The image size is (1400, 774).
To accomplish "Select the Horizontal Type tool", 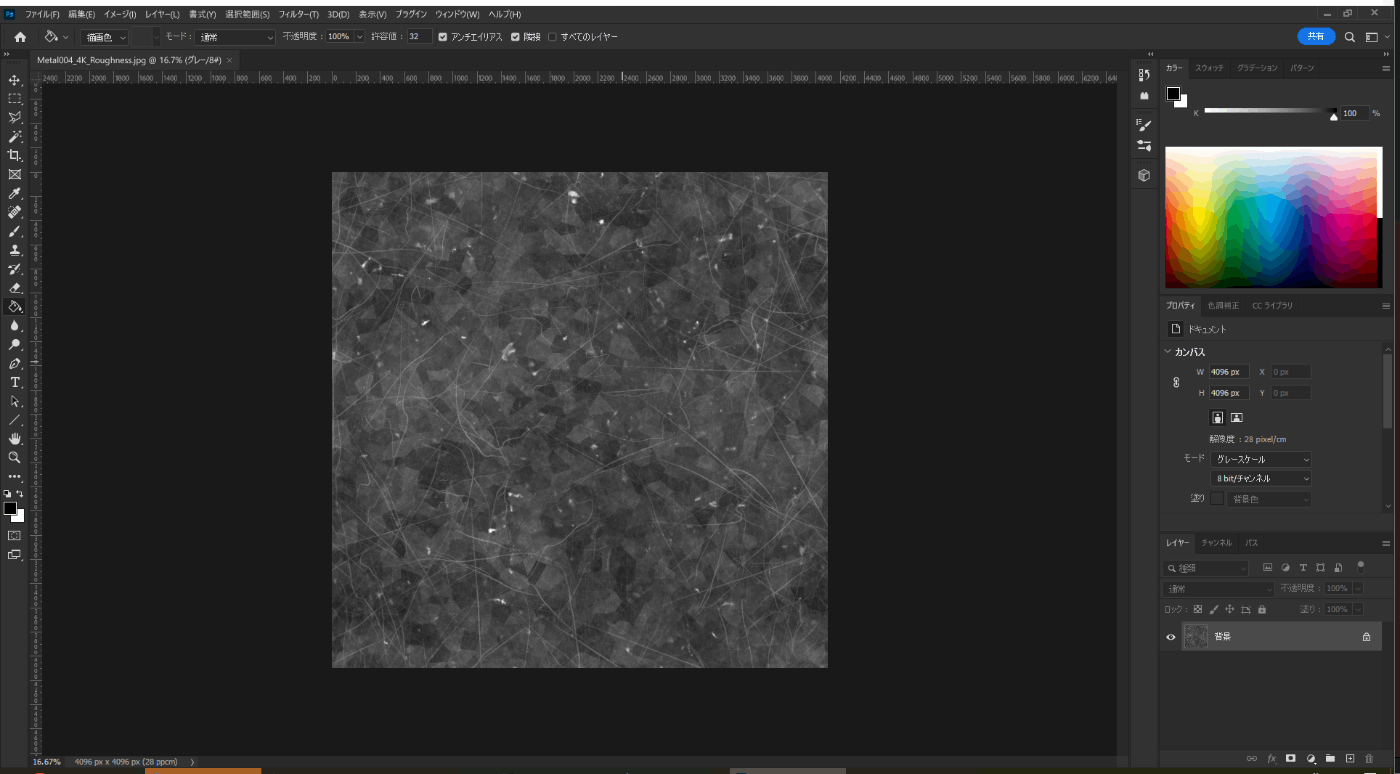I will pos(14,382).
